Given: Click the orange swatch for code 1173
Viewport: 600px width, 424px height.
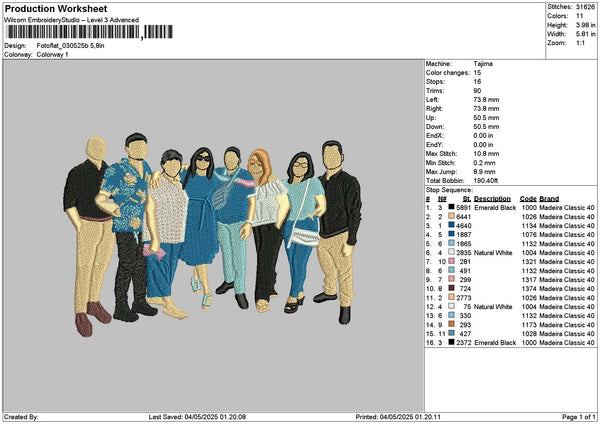Looking at the screenshot, I should coord(451,325).
